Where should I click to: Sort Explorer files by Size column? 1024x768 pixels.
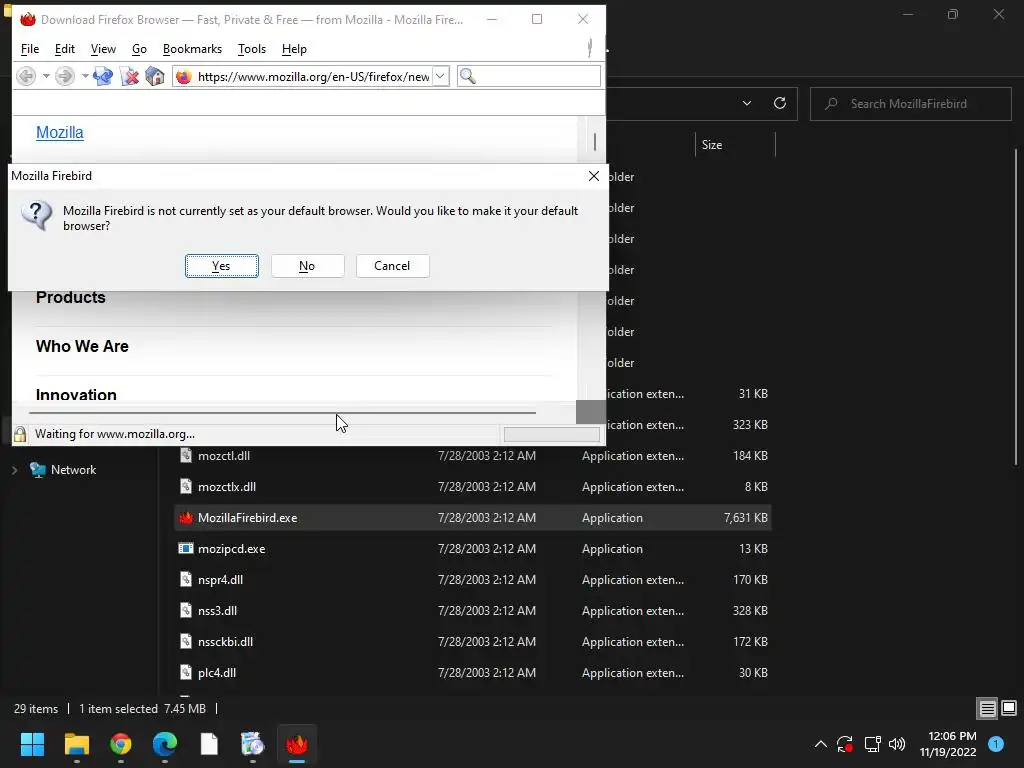tap(735, 145)
